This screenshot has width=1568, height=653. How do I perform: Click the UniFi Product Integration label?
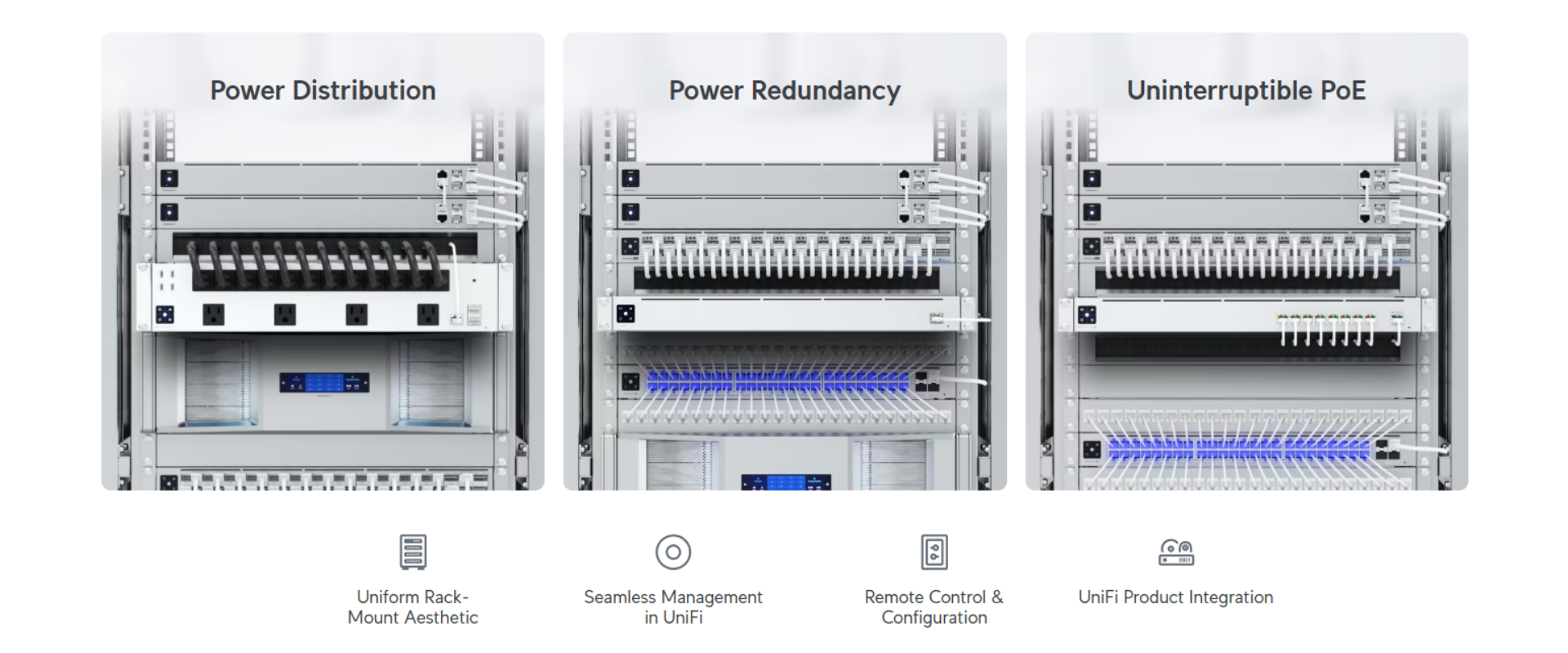coord(1176,597)
